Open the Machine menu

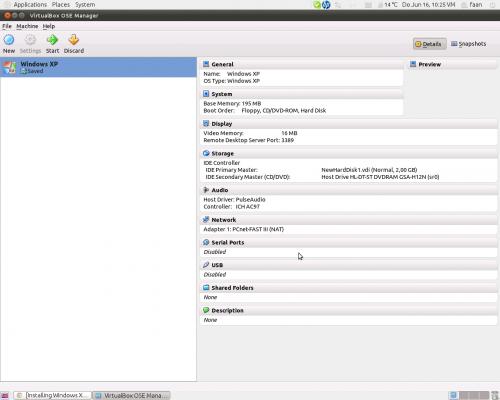pyautogui.click(x=27, y=26)
